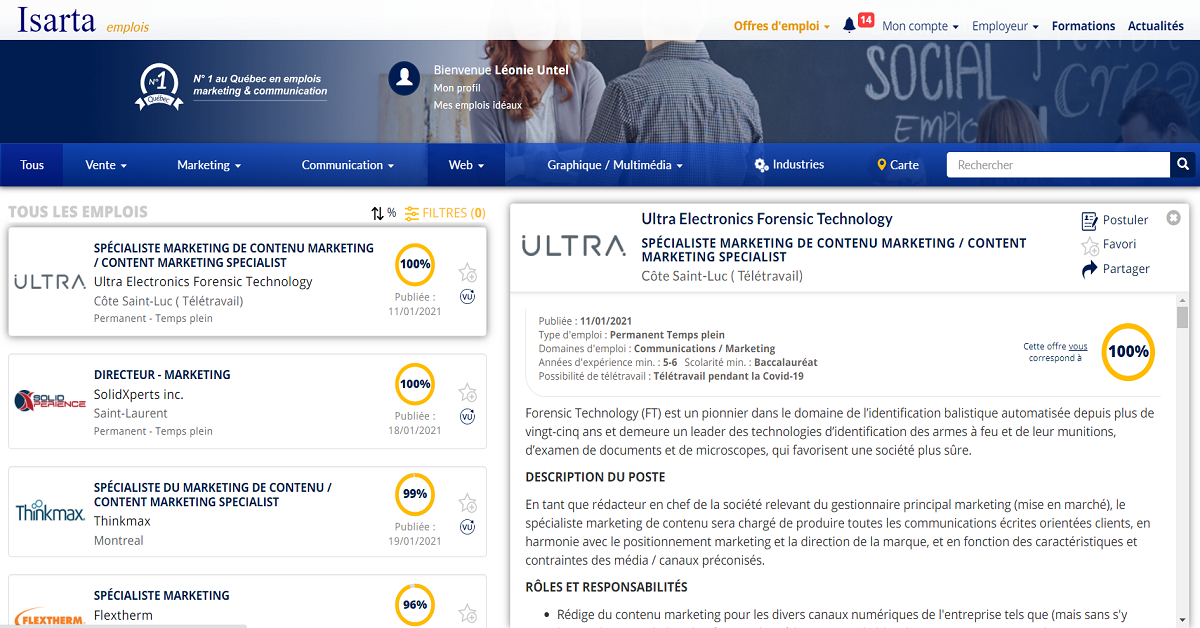
Task: Click the search magnifier button
Action: click(x=1183, y=165)
